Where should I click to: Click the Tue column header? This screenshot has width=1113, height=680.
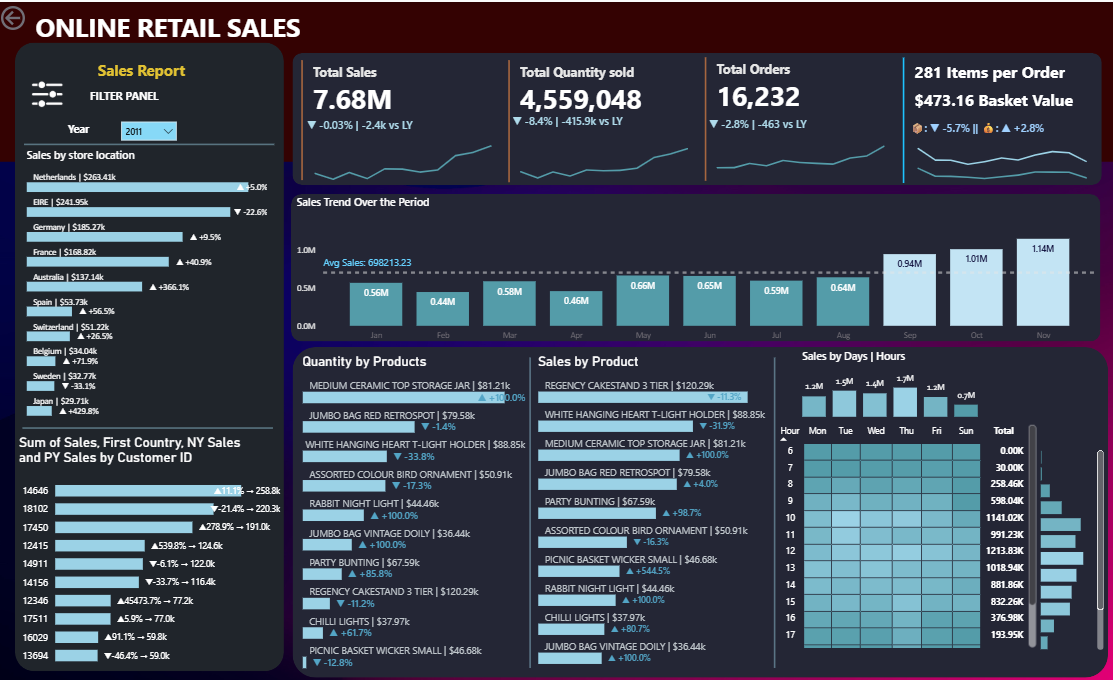pos(845,431)
